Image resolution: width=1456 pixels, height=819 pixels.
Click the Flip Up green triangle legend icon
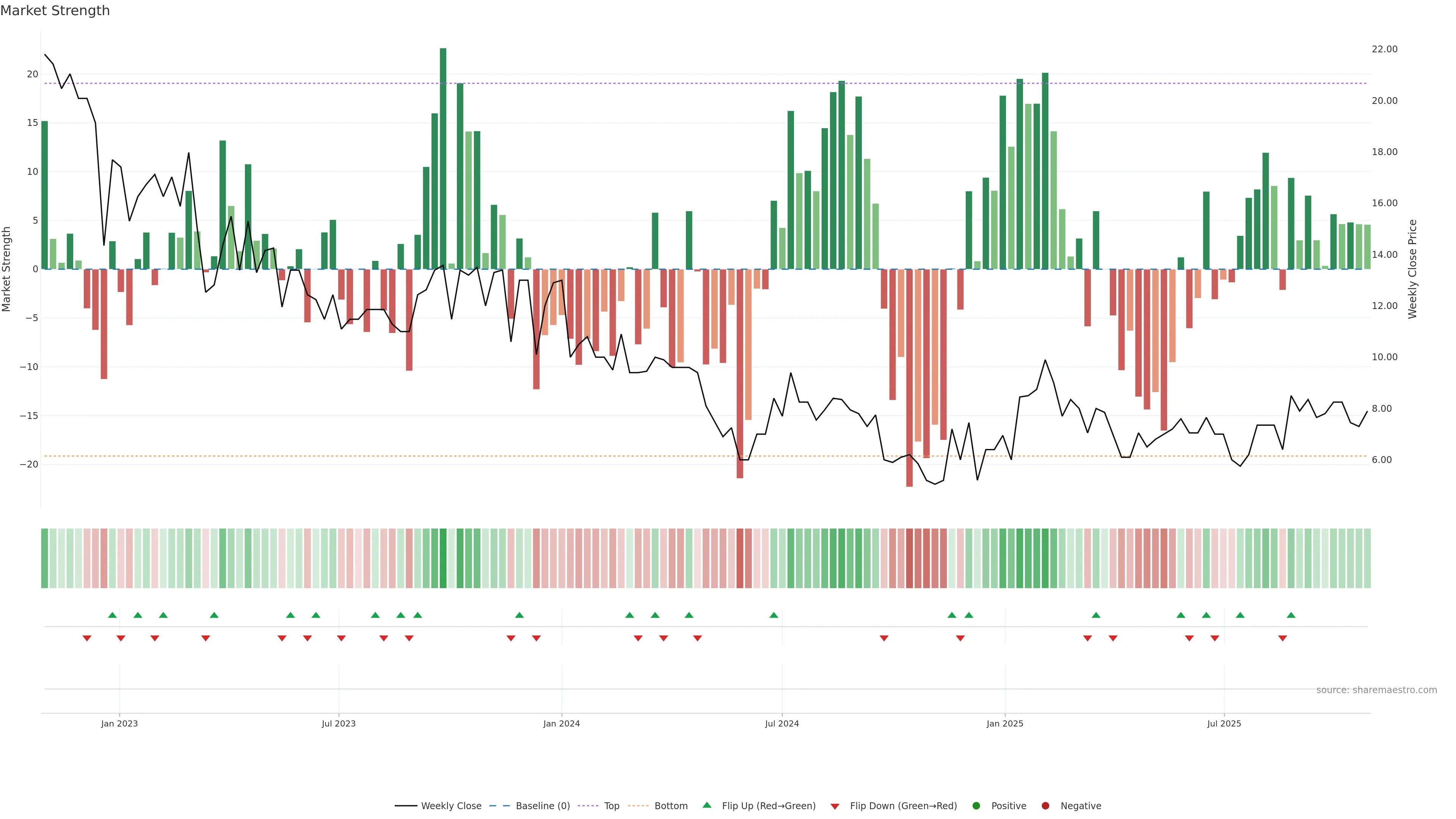[706, 805]
